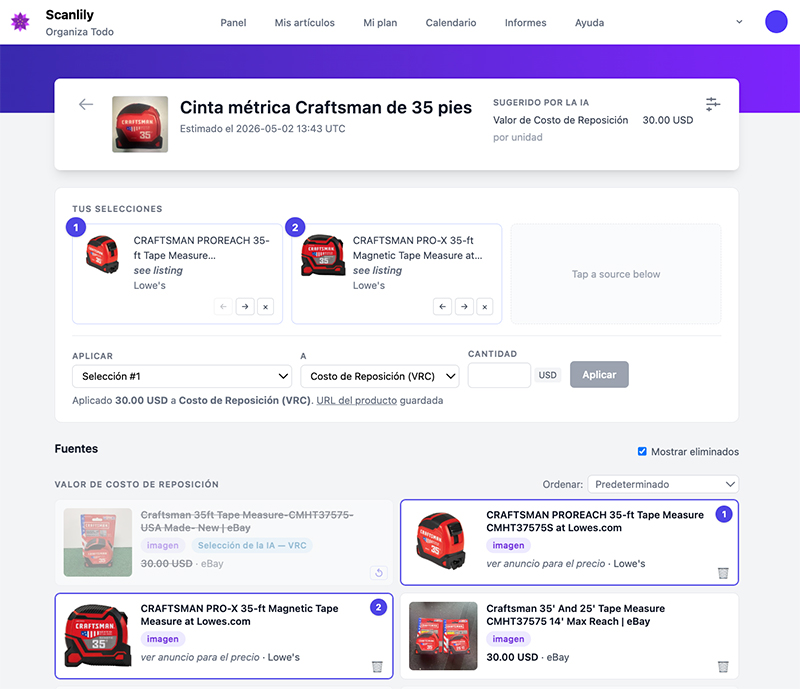The width and height of the screenshot is (800, 689).
Task: Open Panel in the navigation
Action: click(x=233, y=22)
